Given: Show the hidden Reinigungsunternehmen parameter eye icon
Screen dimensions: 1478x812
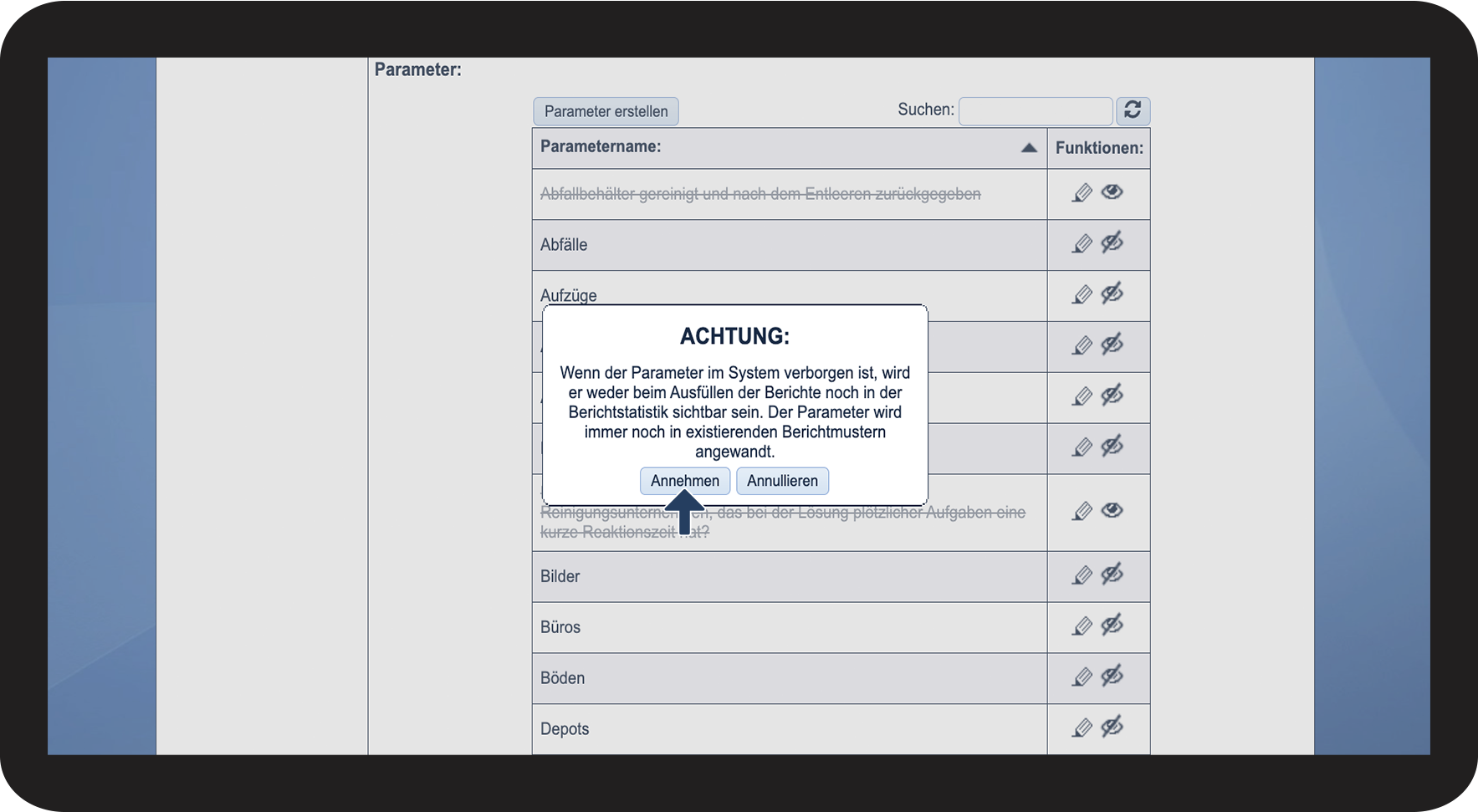Looking at the screenshot, I should pos(1112,511).
